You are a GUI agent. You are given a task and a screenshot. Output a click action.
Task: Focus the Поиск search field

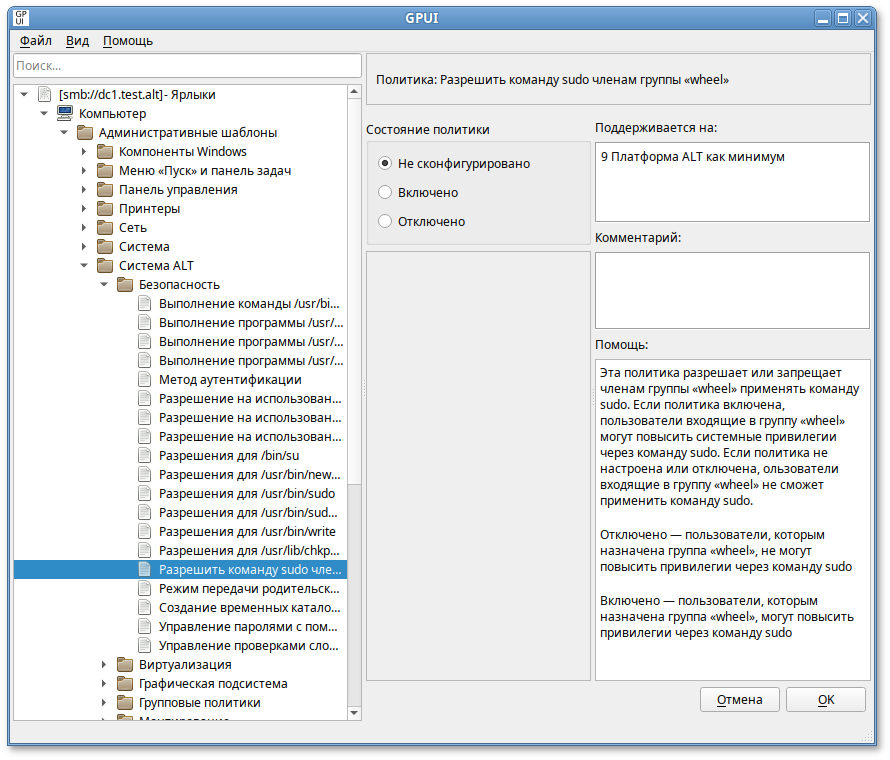[187, 65]
